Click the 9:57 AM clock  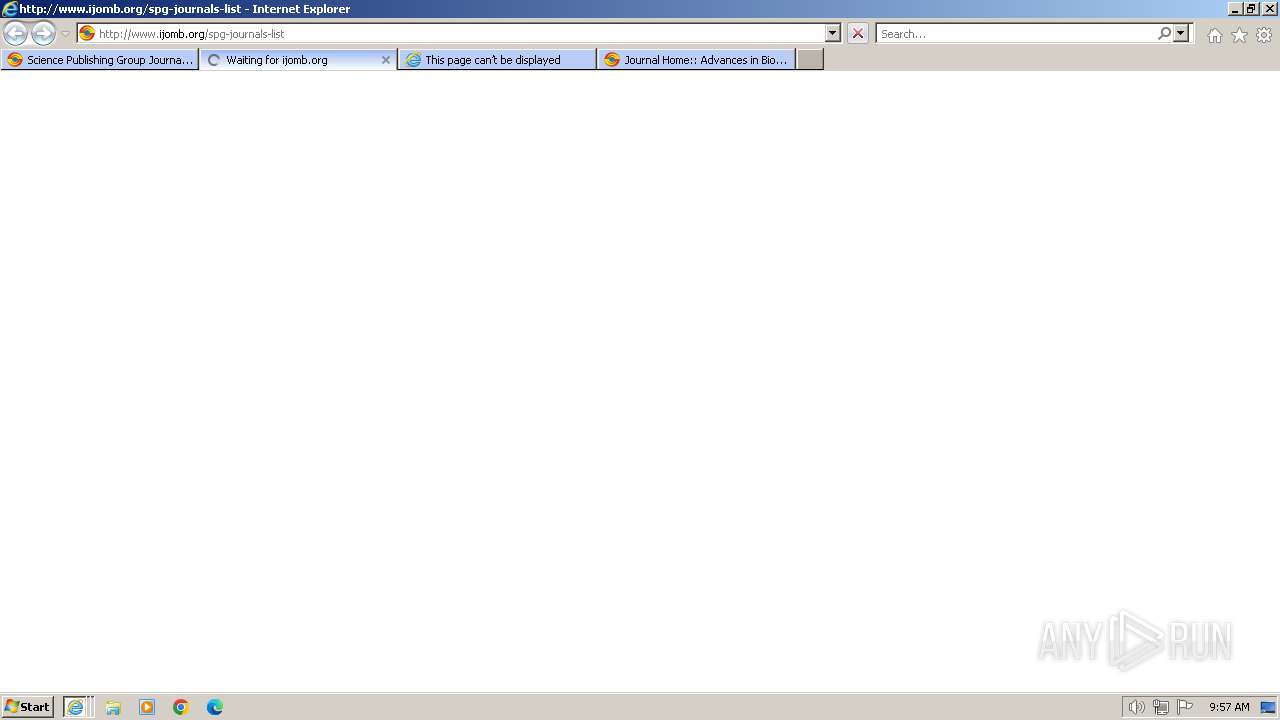1229,707
